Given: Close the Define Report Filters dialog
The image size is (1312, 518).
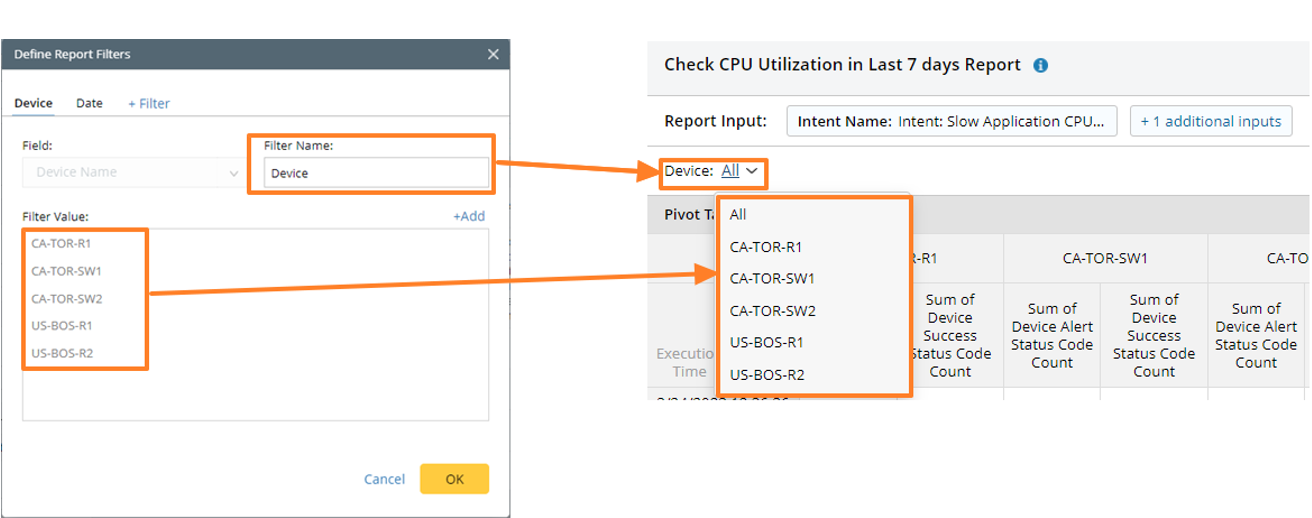Looking at the screenshot, I should 493,54.
